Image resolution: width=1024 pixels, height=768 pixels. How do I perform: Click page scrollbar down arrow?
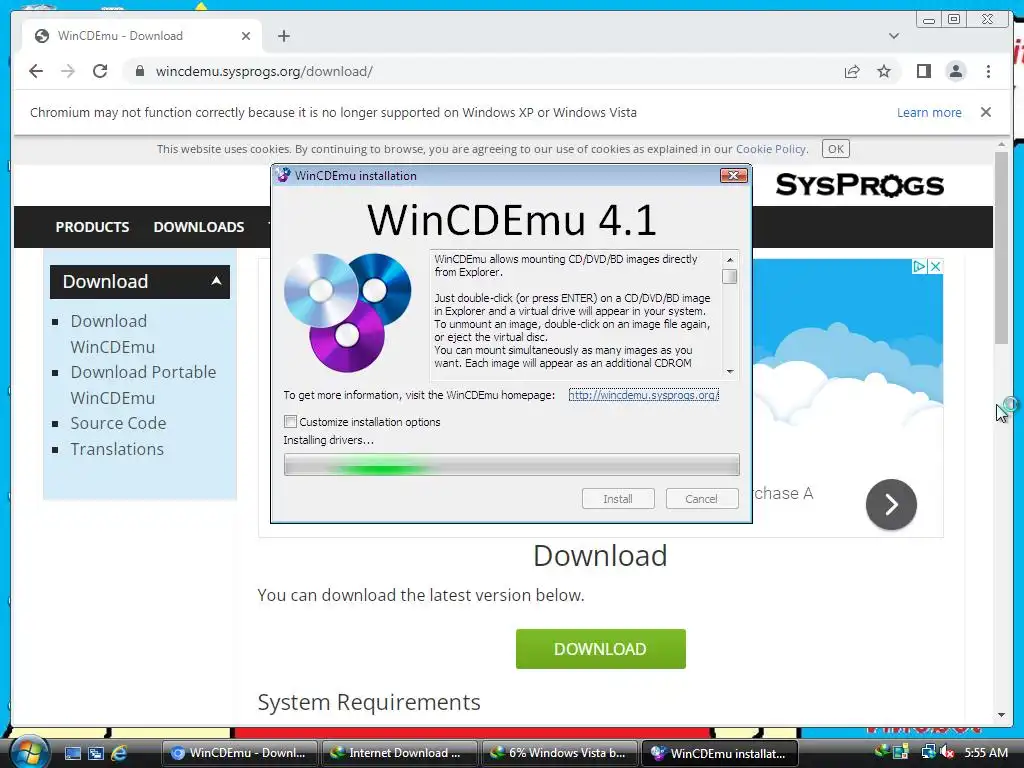(1000, 715)
